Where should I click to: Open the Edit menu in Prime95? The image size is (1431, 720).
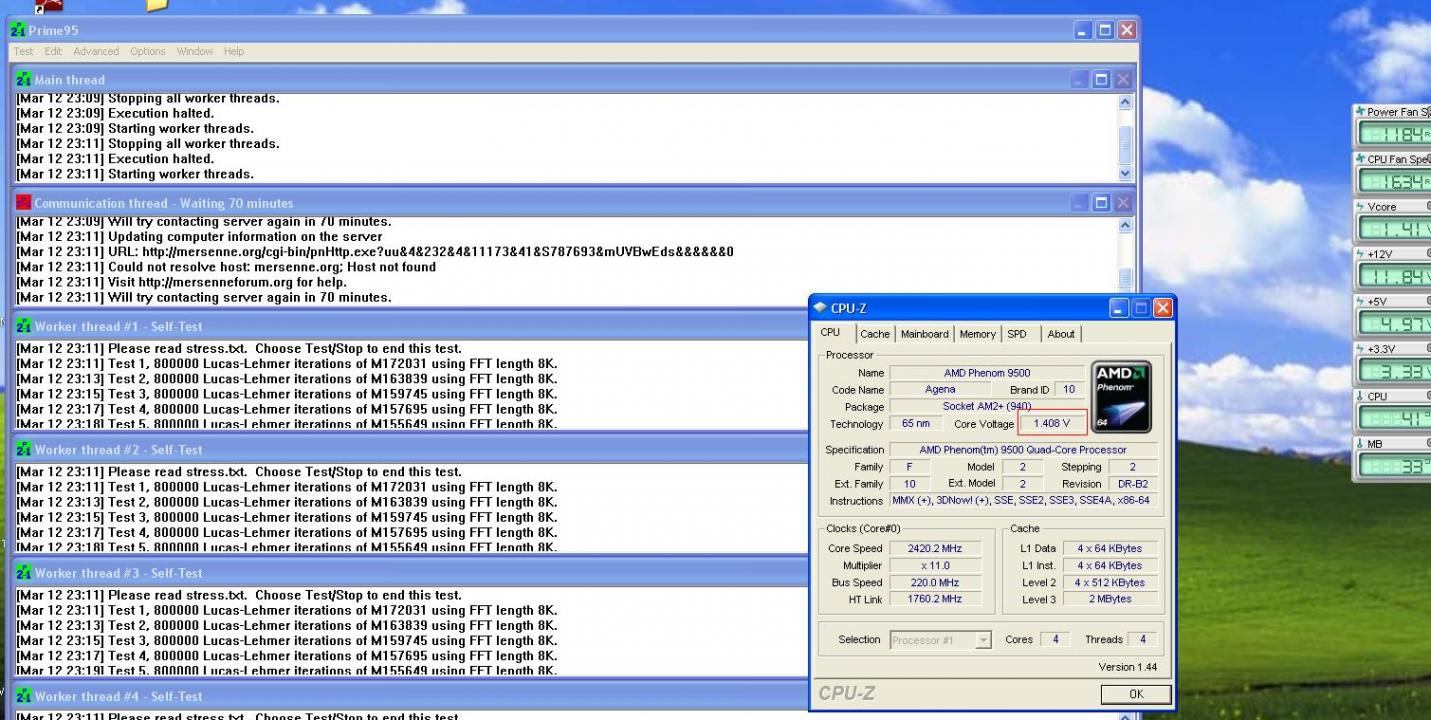tap(53, 51)
